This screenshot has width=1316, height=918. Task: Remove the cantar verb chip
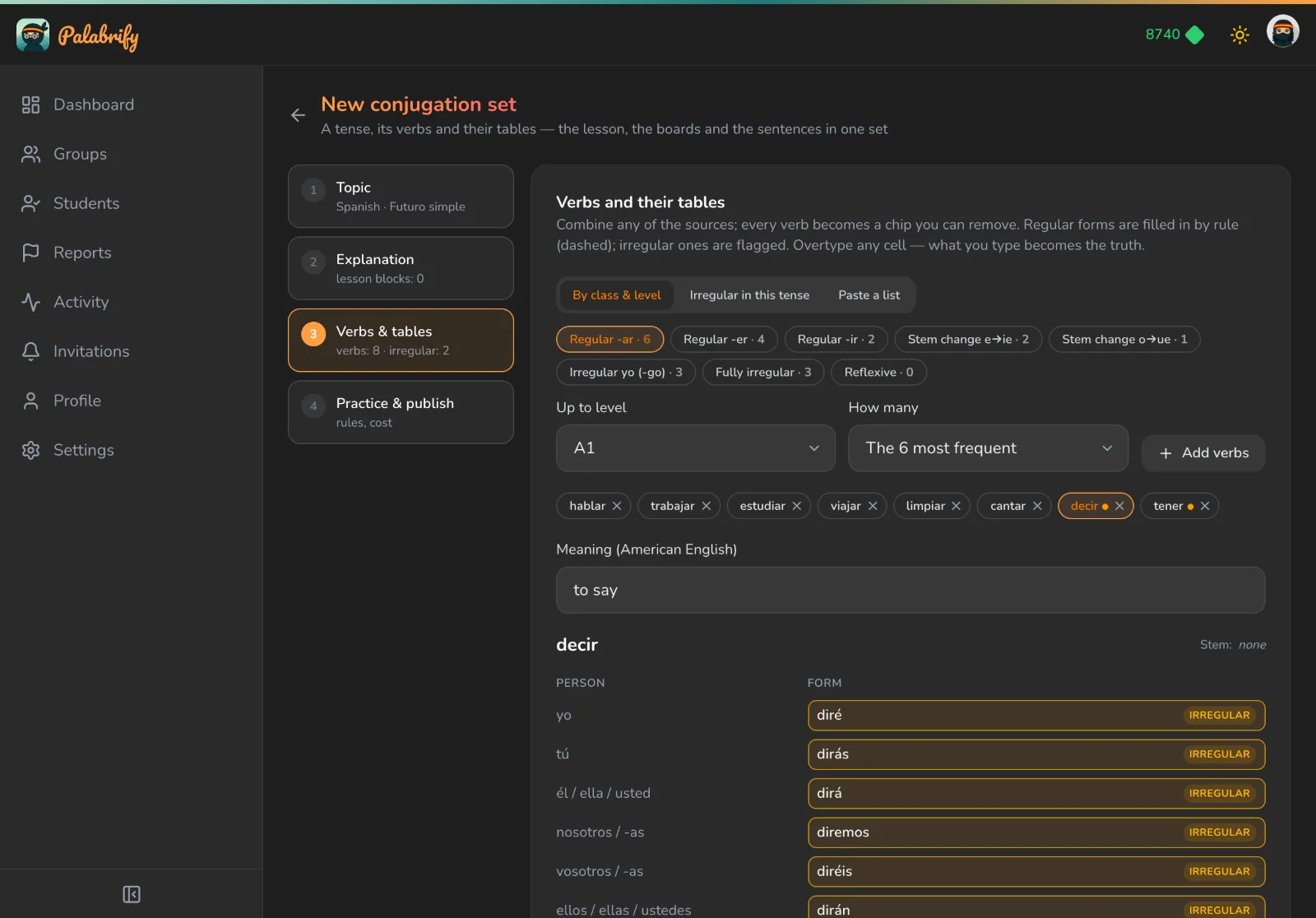click(x=1037, y=506)
